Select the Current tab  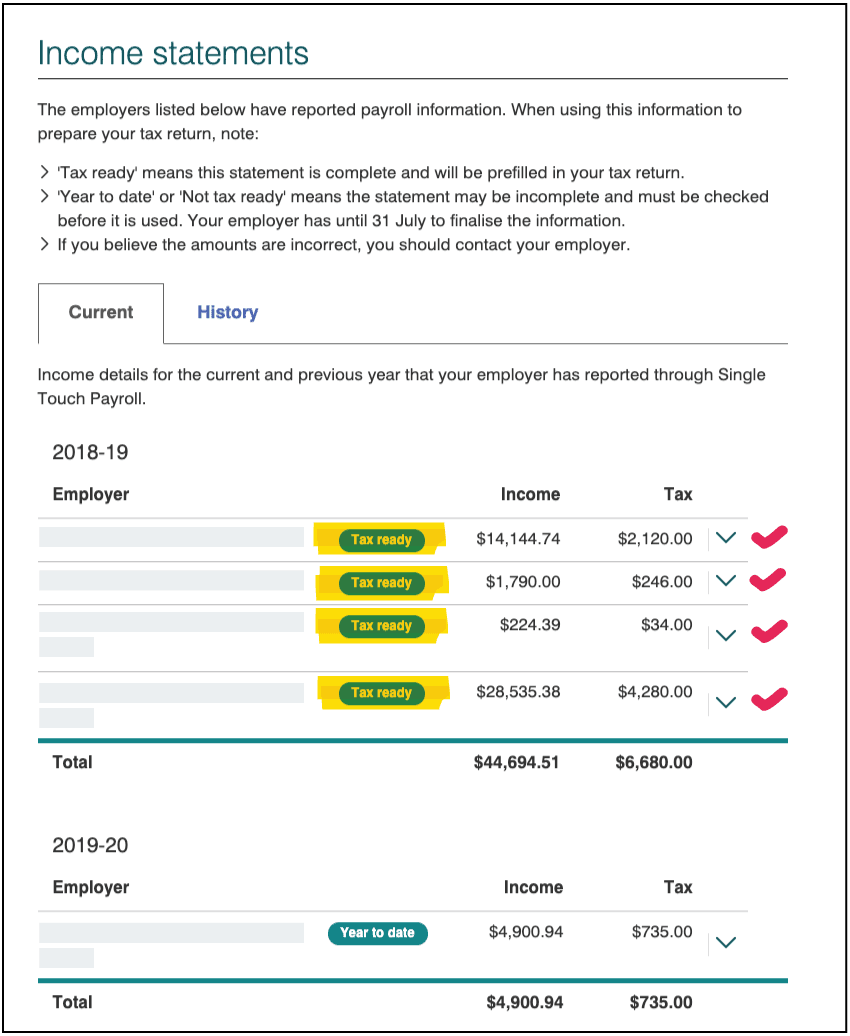[101, 312]
